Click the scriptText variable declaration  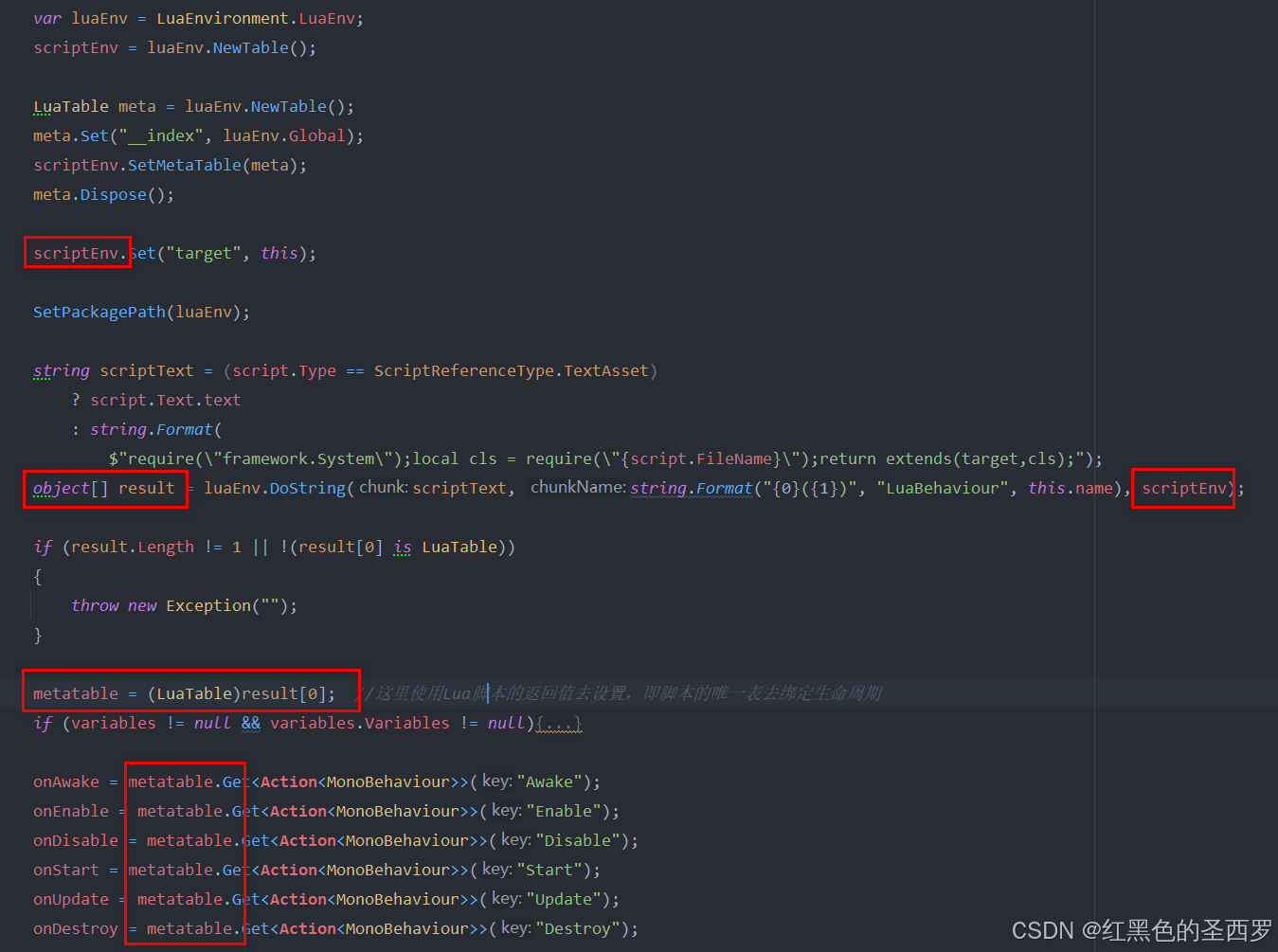coord(147,371)
